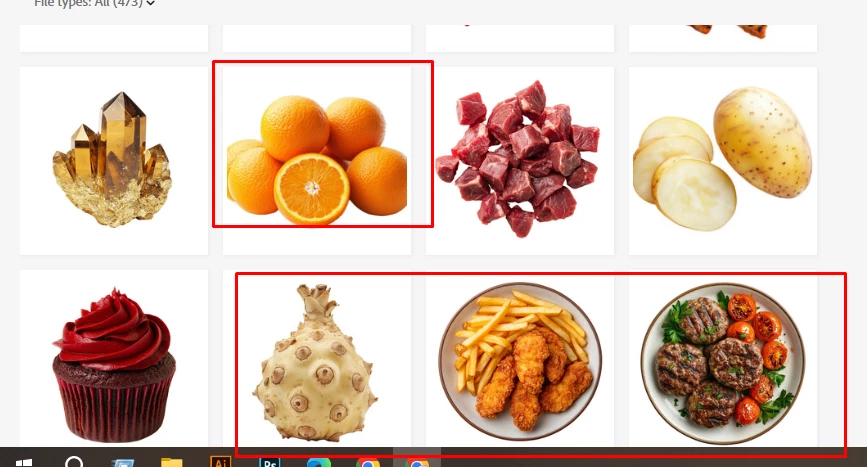Click the partially visible top-right thumbnail
867x467 pixels.
723,38
